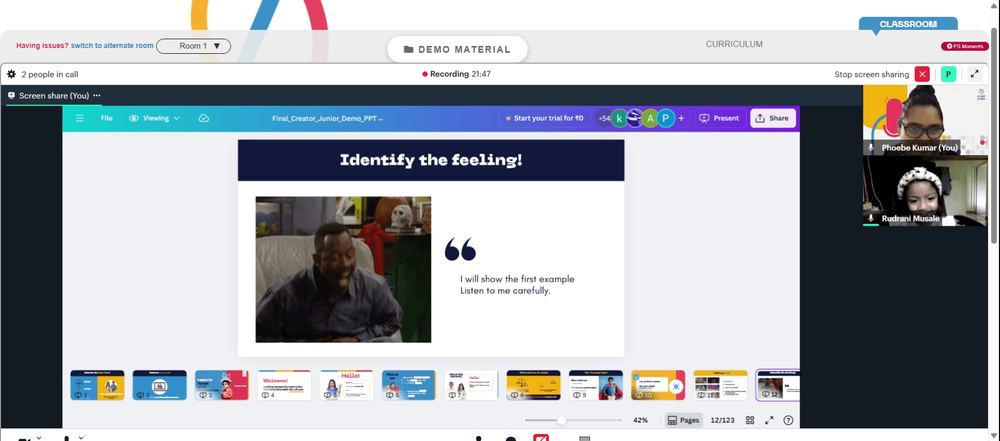Screen dimensions: 1000x441
Task: Open the CLASSROOM tab
Action: (x=908, y=24)
